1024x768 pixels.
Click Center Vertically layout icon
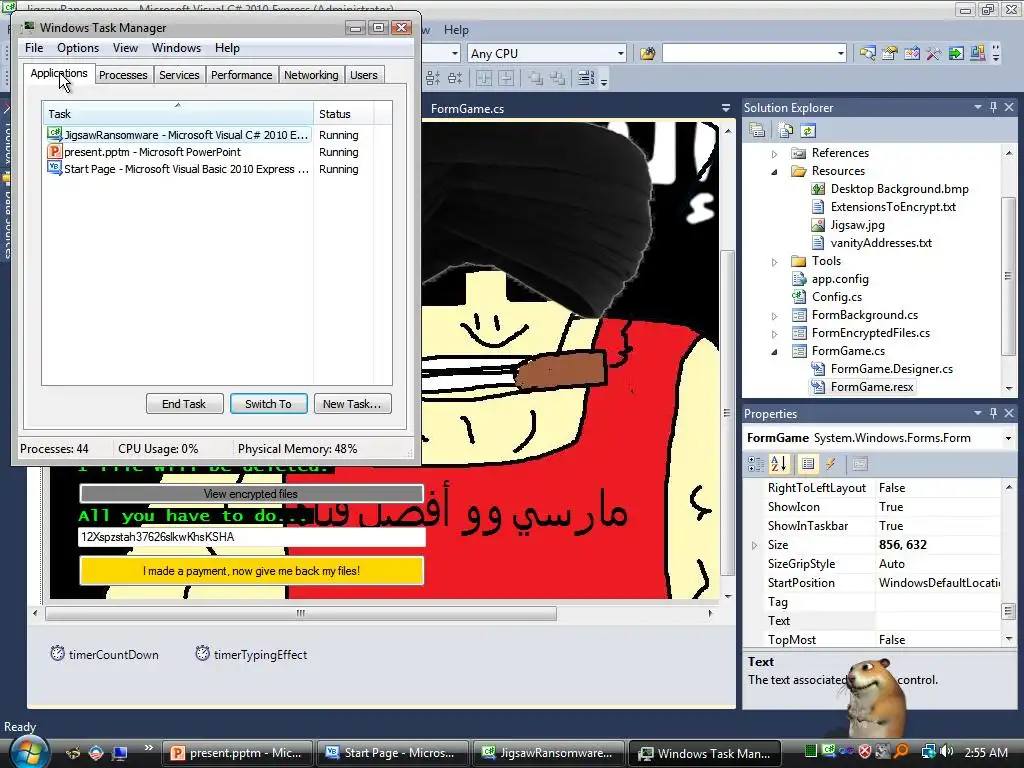pyautogui.click(x=506, y=78)
